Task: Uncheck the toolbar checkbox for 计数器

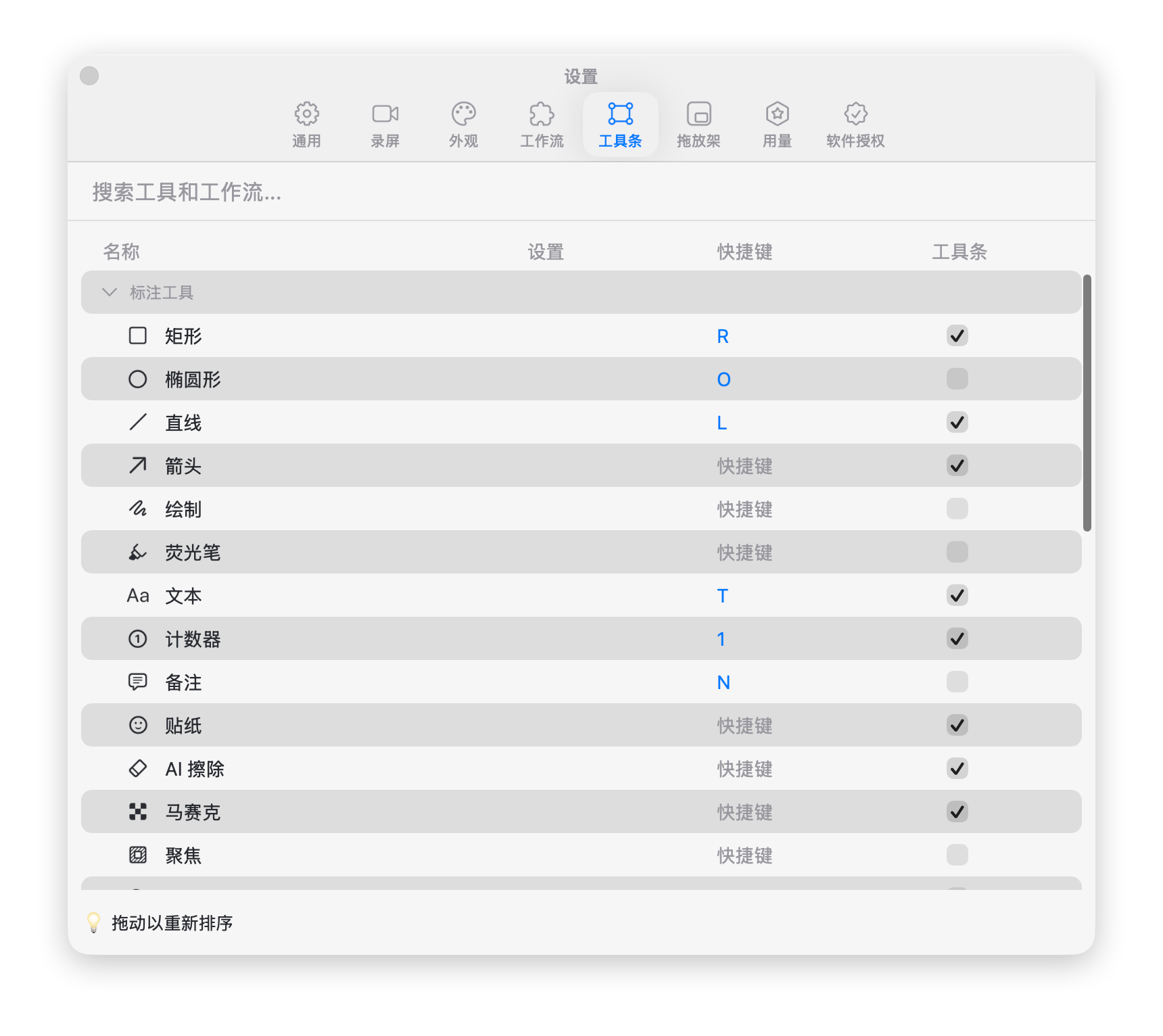Action: 957,638
